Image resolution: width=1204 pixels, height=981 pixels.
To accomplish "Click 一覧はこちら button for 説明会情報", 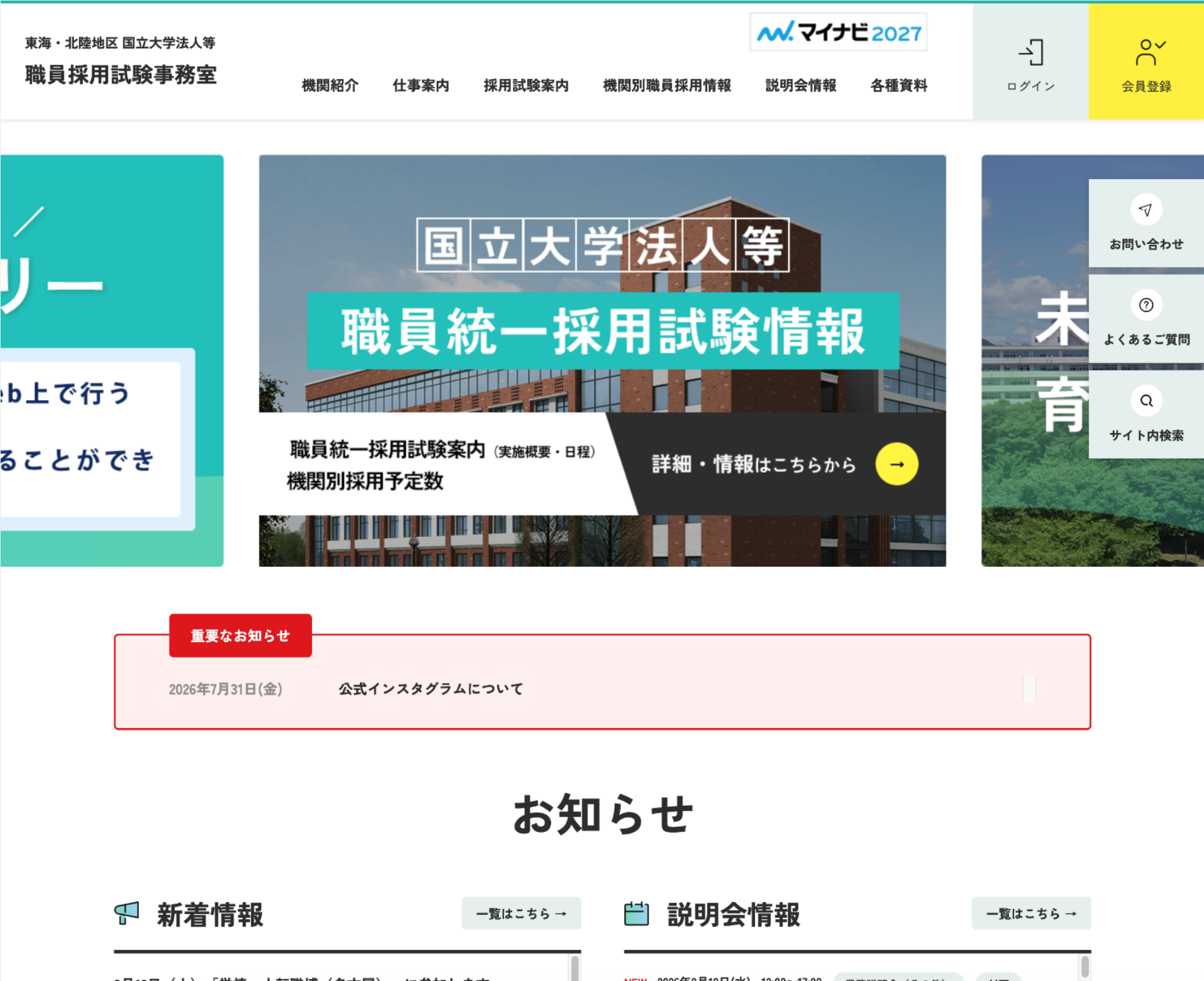I will point(1031,913).
